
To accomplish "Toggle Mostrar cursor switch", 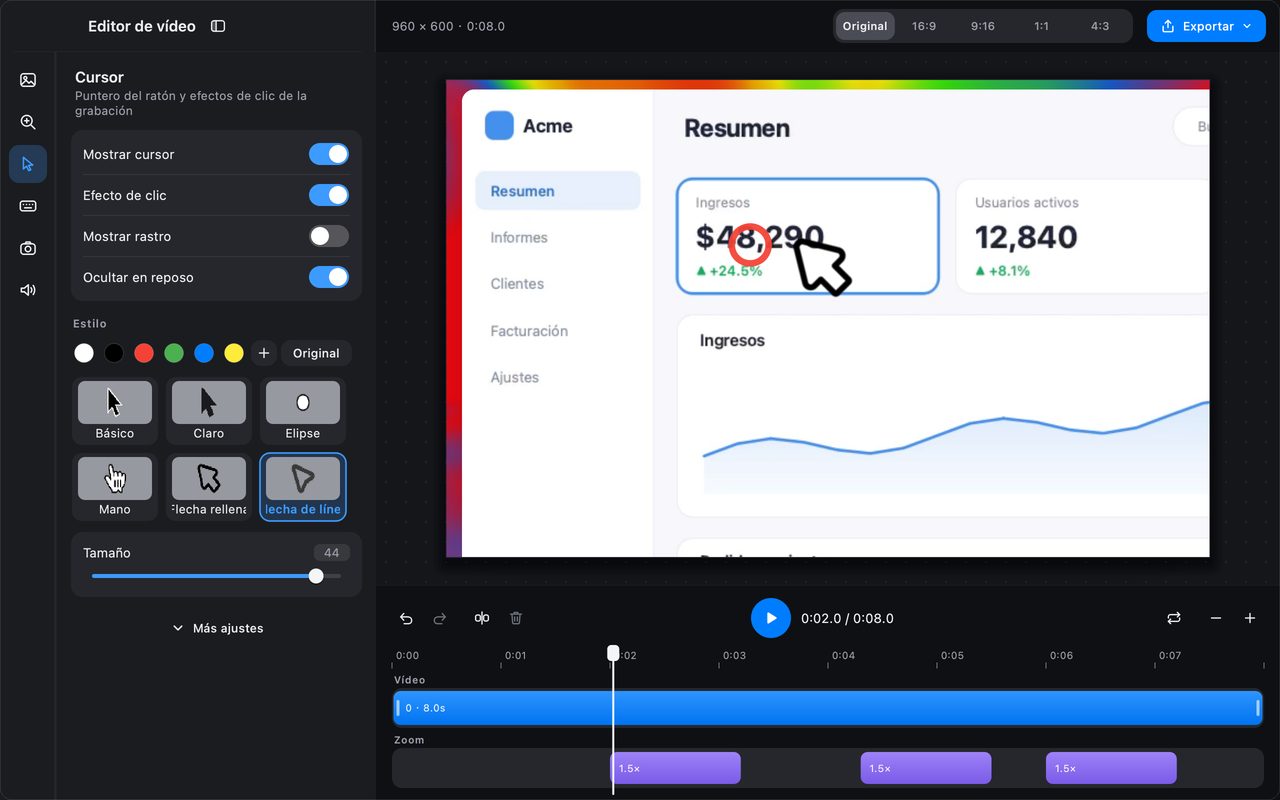I will [329, 154].
